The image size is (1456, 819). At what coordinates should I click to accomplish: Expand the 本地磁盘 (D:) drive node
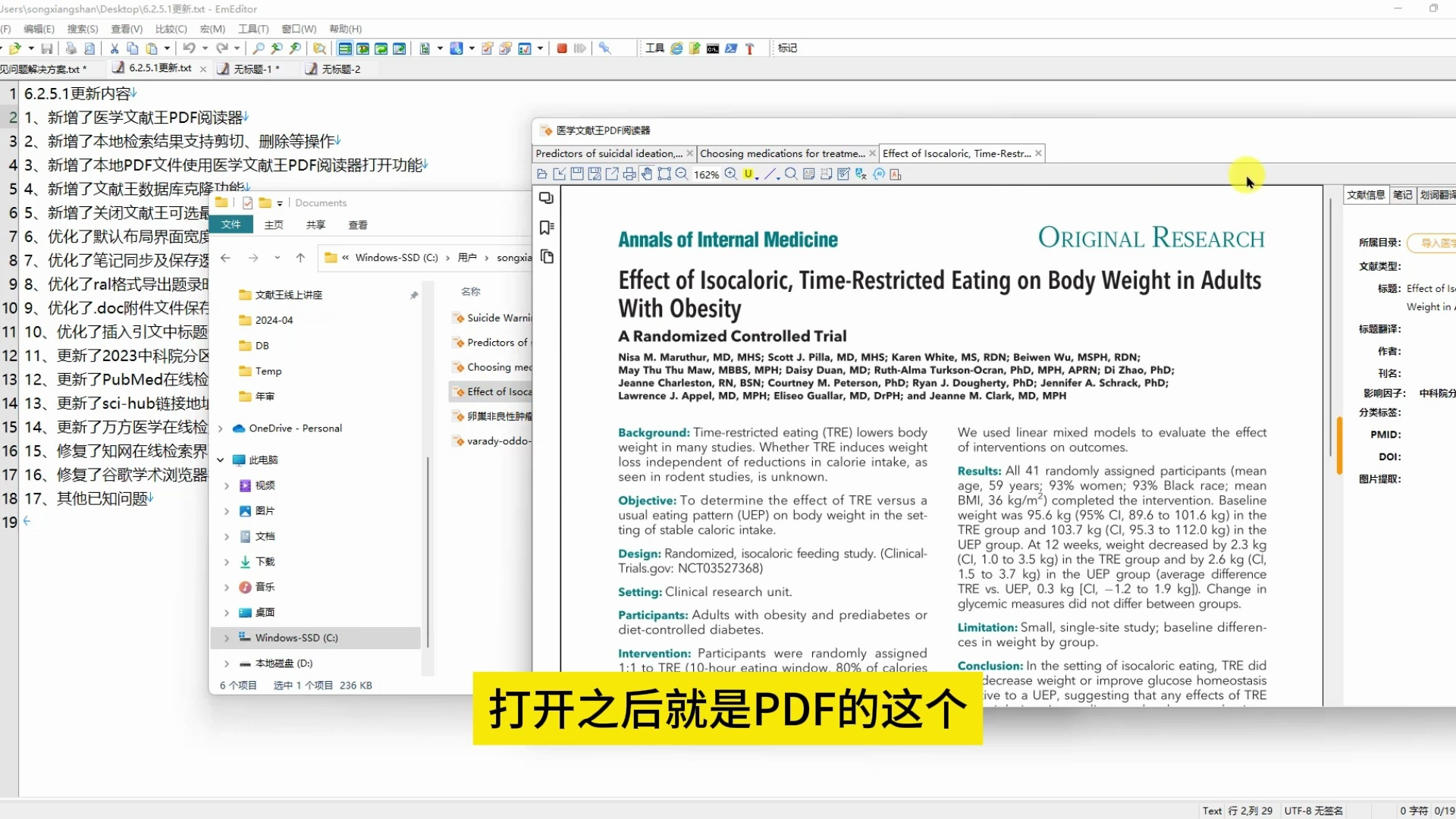pos(226,664)
